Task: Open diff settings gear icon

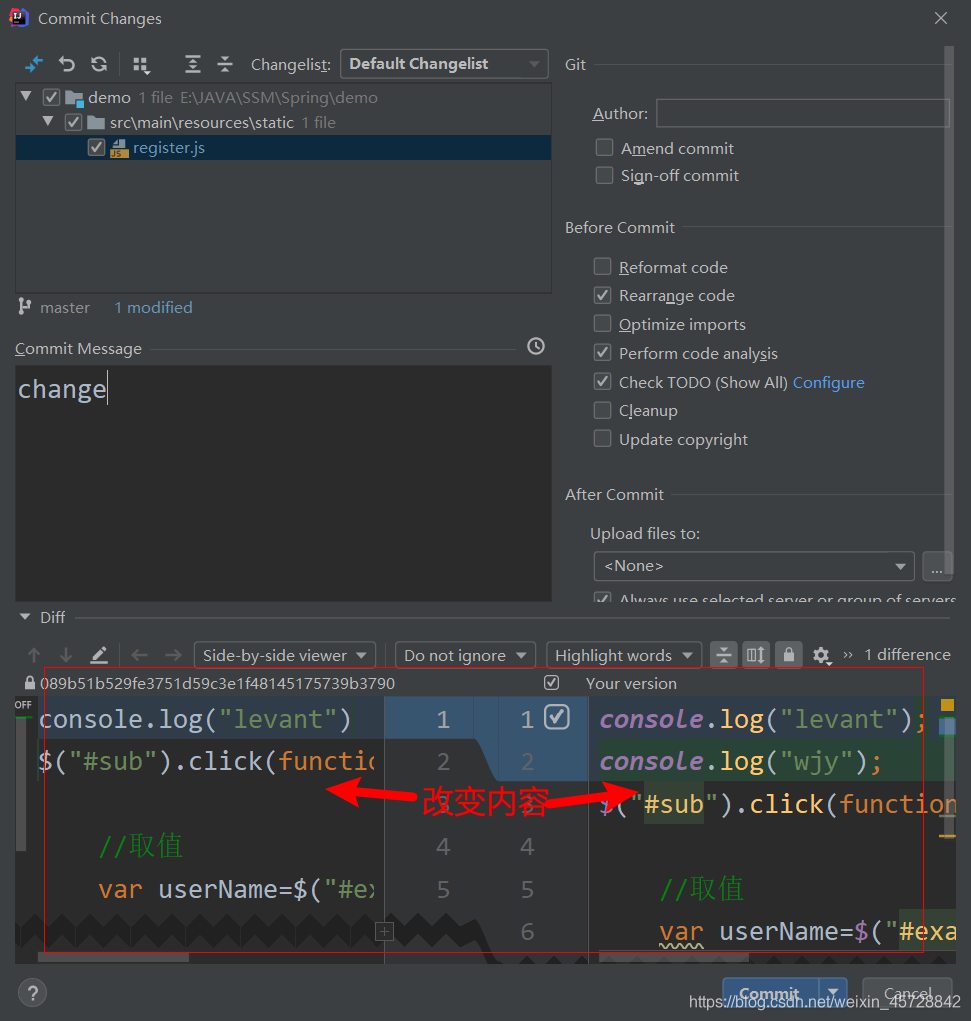Action: (821, 656)
